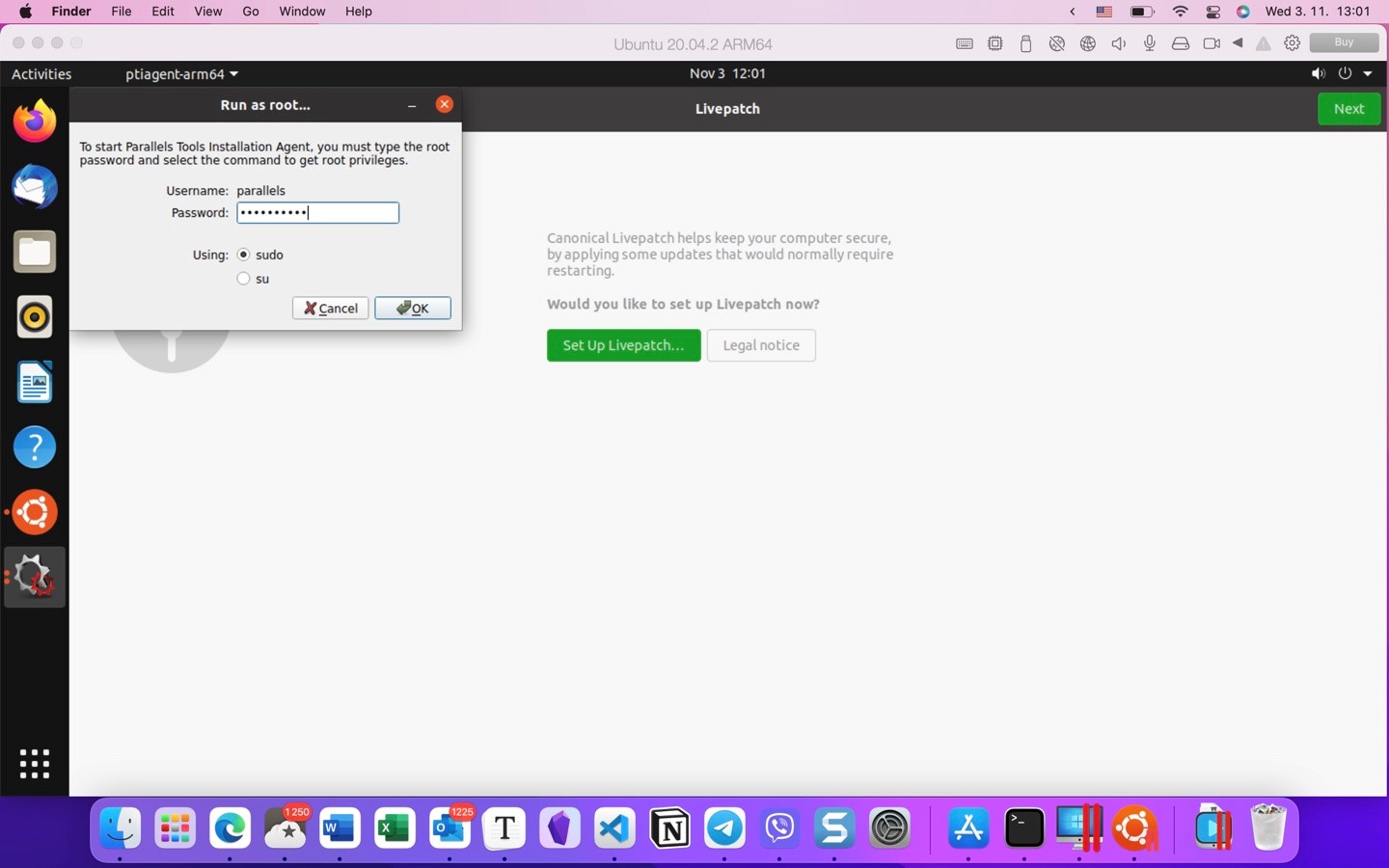Click the Set Up Livepatch button
Viewport: 1389px width, 868px height.
[x=623, y=345]
